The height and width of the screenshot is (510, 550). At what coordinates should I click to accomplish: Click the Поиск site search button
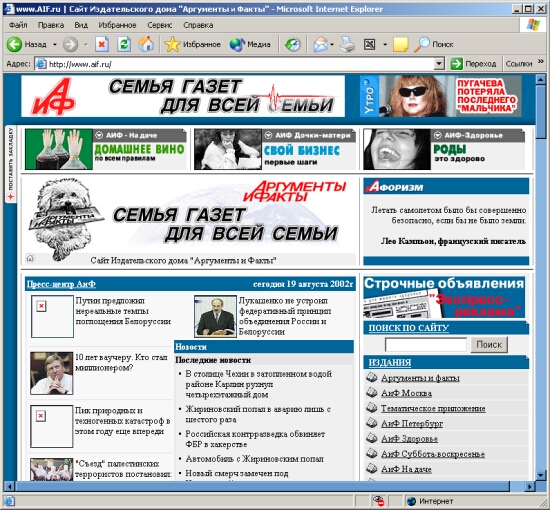tap(489, 345)
